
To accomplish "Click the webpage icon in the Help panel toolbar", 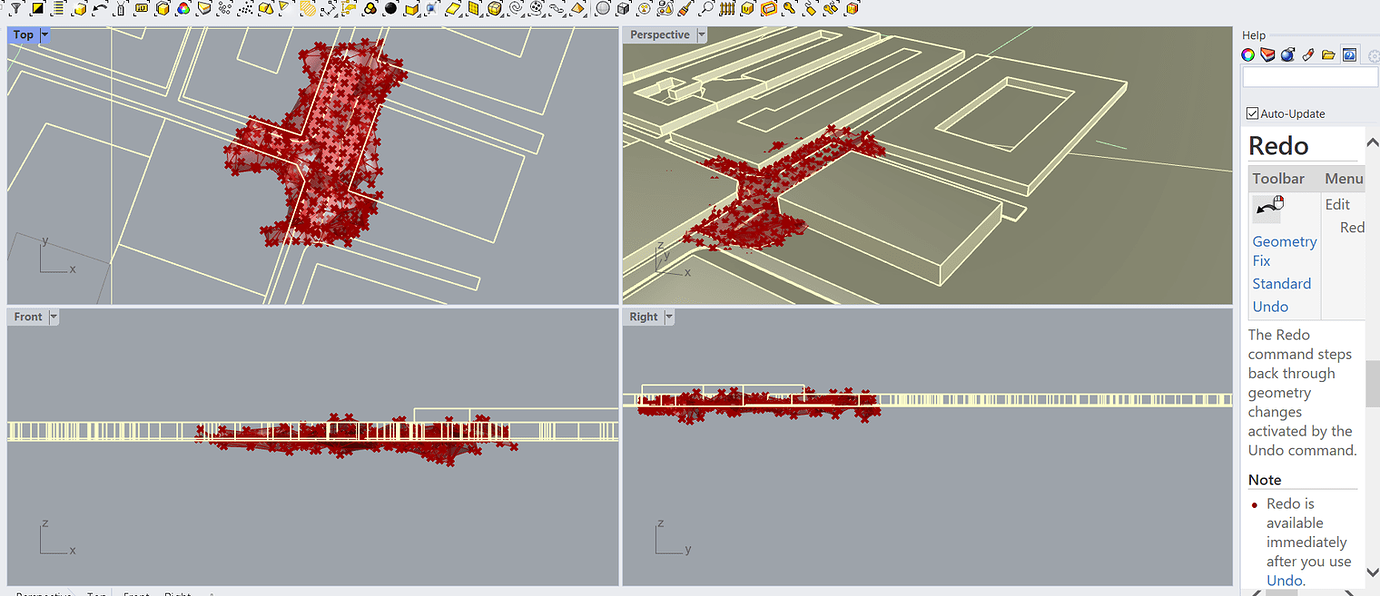I will pyautogui.click(x=1349, y=54).
